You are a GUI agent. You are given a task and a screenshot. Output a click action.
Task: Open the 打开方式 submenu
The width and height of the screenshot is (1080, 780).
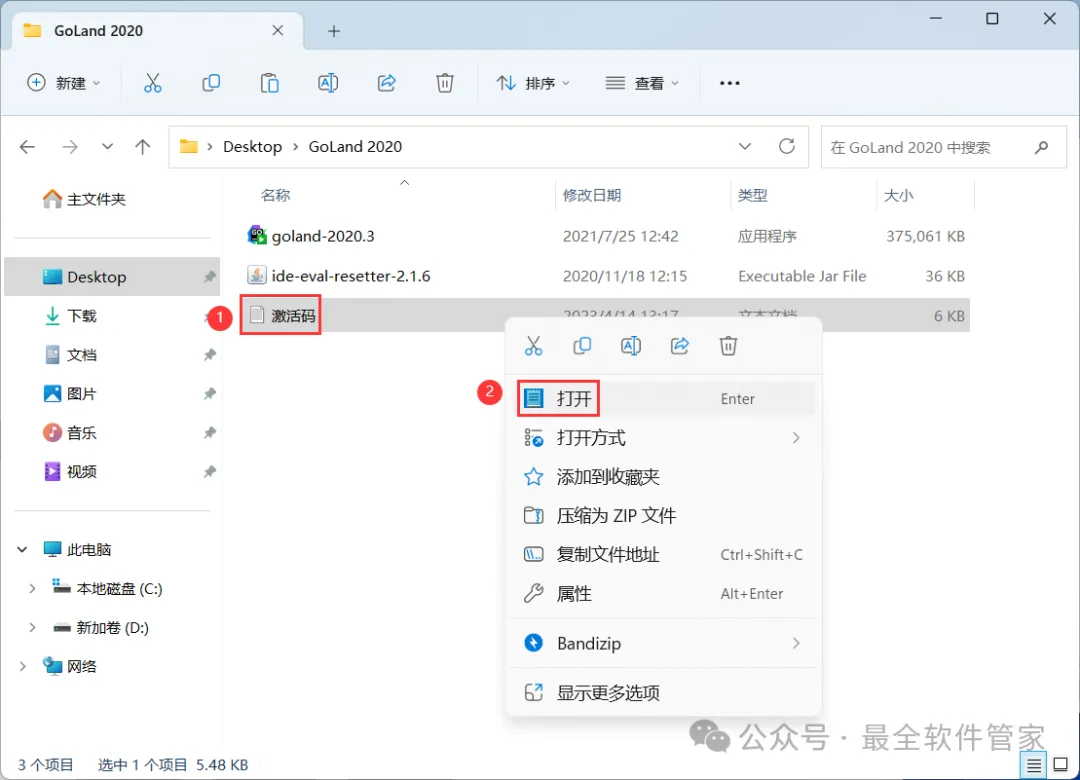click(x=663, y=438)
